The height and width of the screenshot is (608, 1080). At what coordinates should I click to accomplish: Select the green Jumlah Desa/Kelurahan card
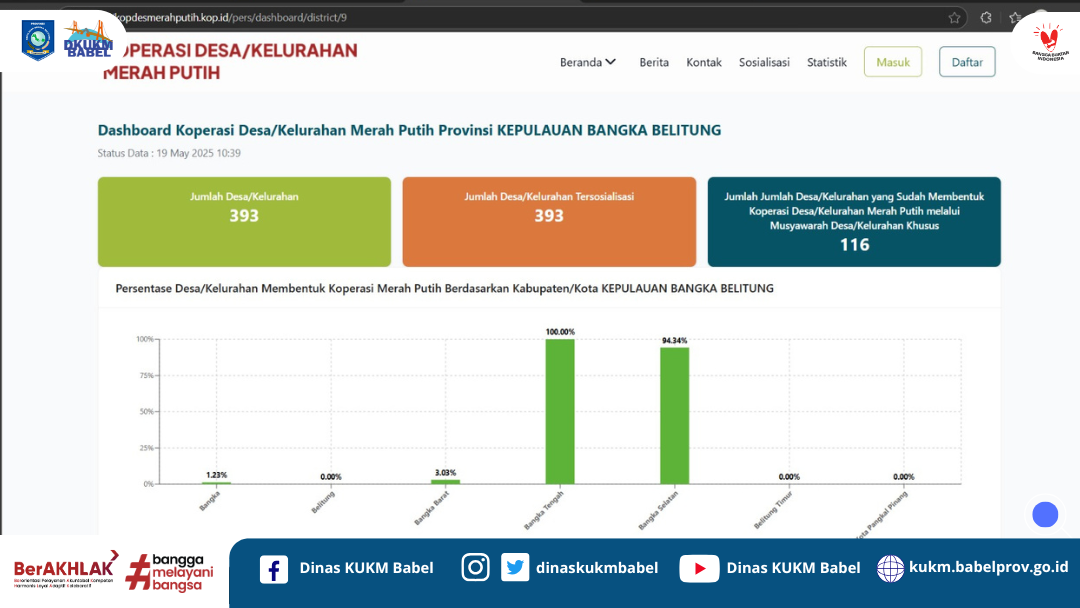(x=244, y=222)
